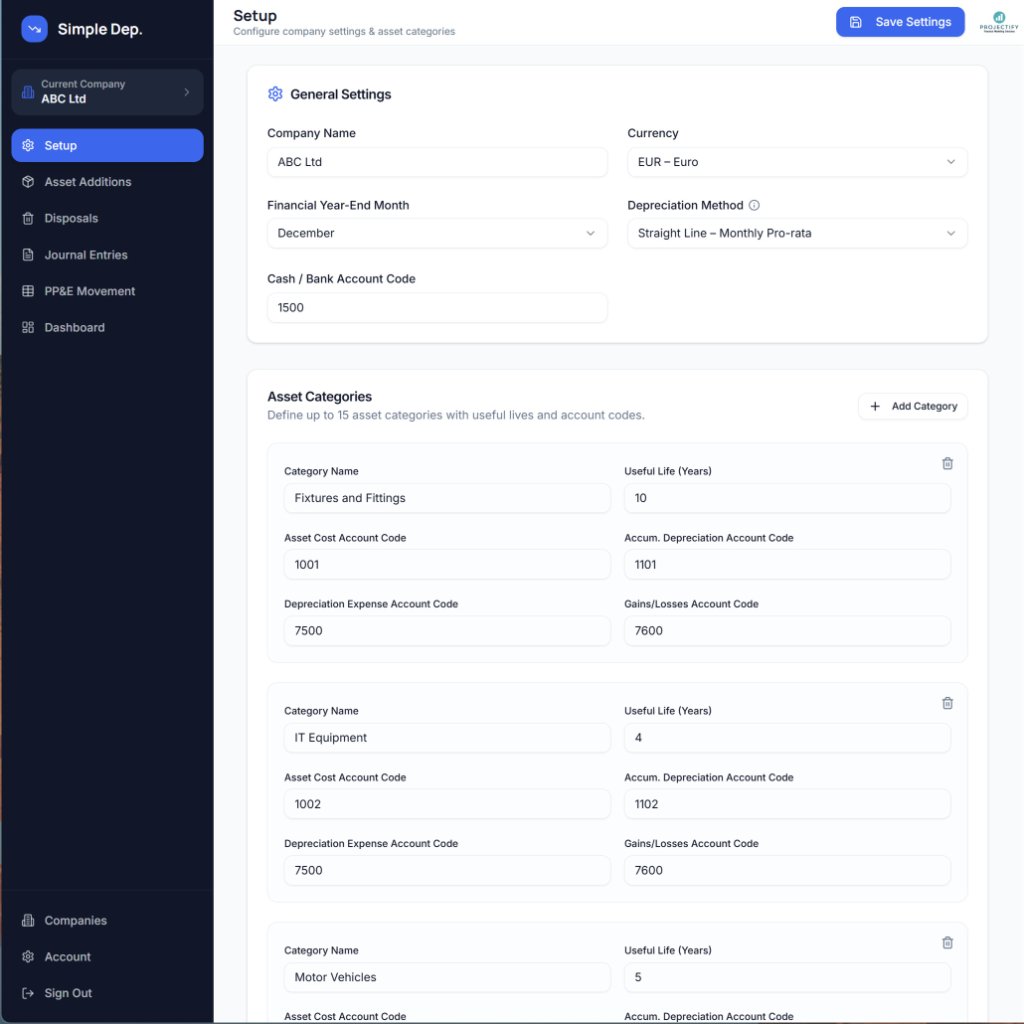Edit the Cash / Bank Account Code field
Screen dimensions: 1024x1024
click(437, 308)
